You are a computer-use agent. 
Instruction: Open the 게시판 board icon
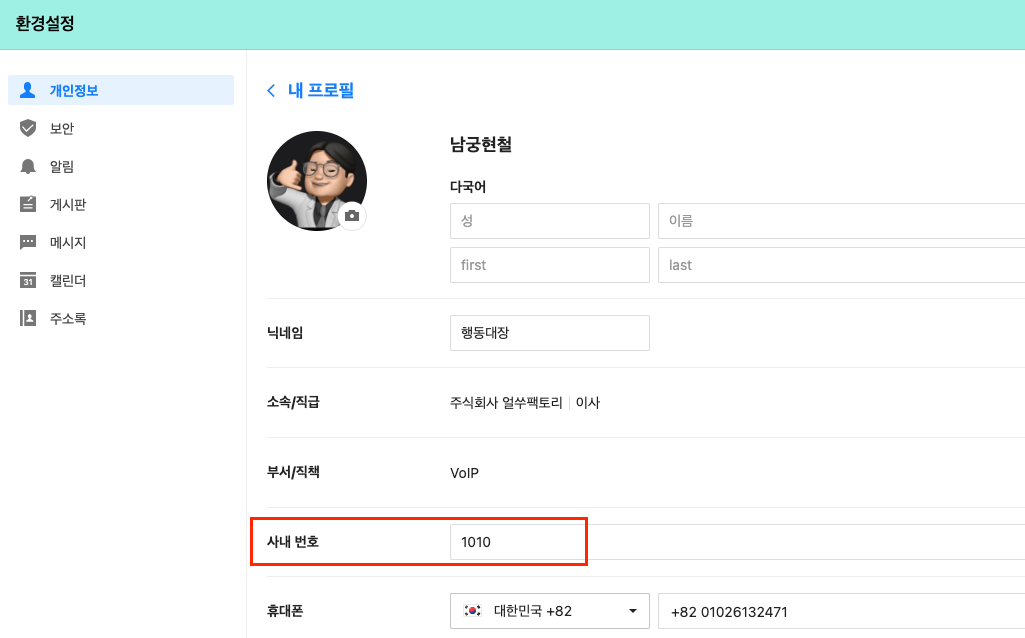click(x=27, y=204)
